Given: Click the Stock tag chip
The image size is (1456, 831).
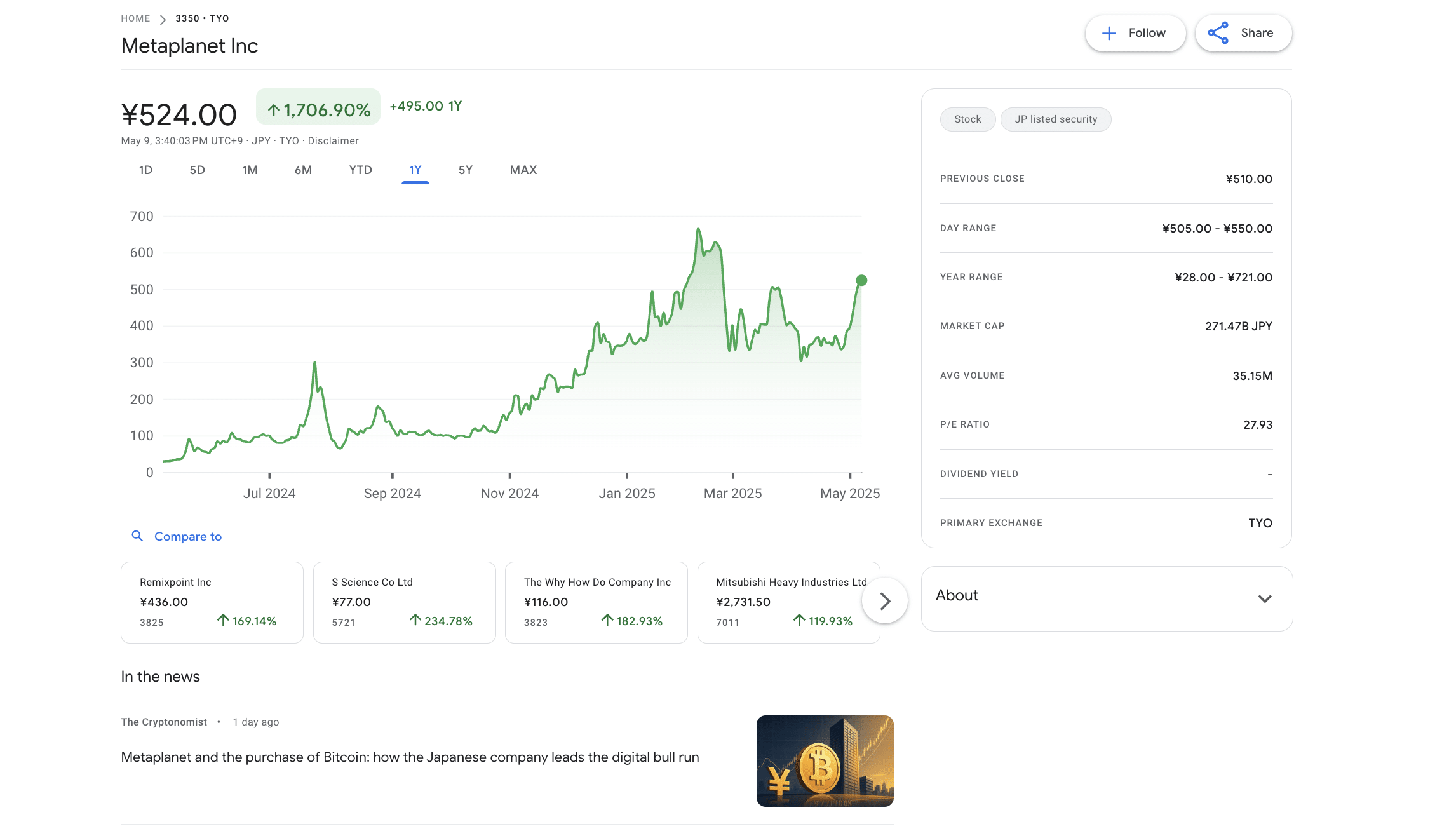Looking at the screenshot, I should coord(967,119).
